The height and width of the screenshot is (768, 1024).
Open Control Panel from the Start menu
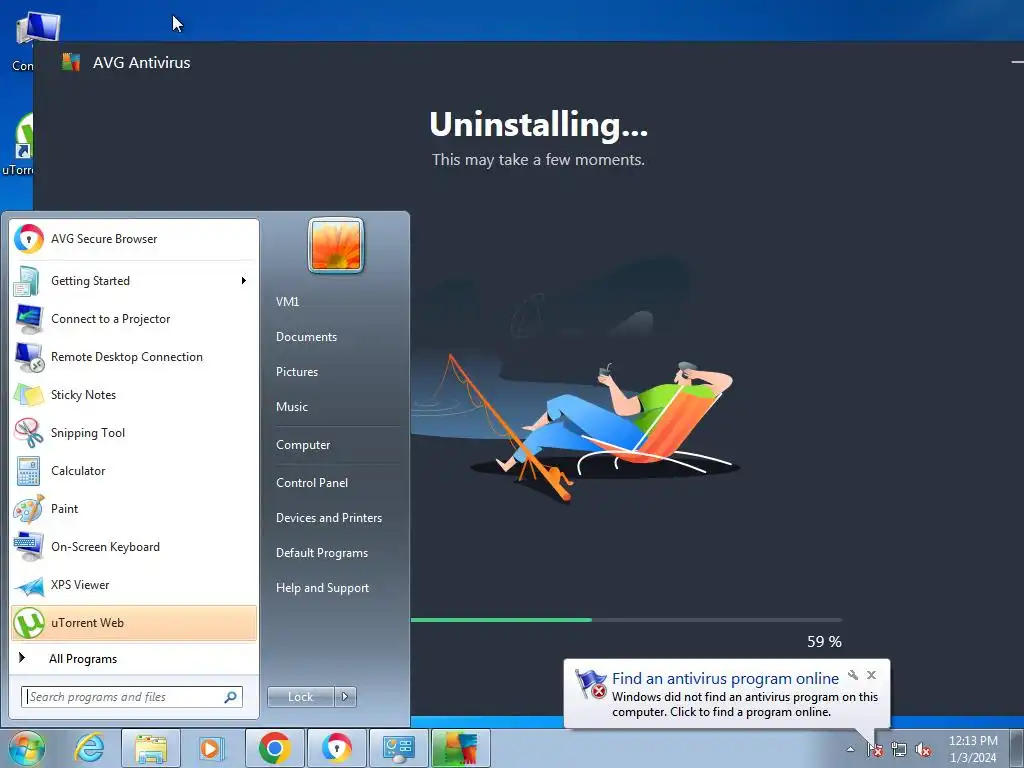pyautogui.click(x=312, y=483)
